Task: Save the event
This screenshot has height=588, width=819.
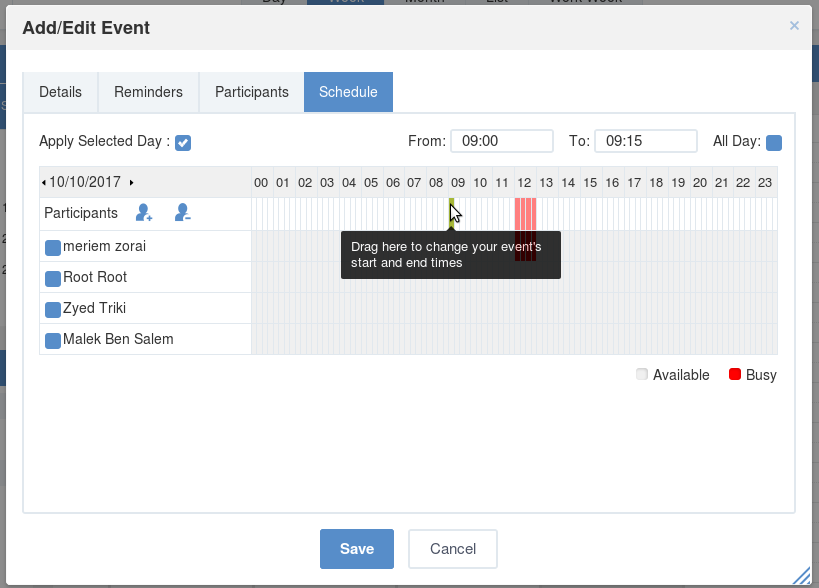Action: pyautogui.click(x=357, y=549)
